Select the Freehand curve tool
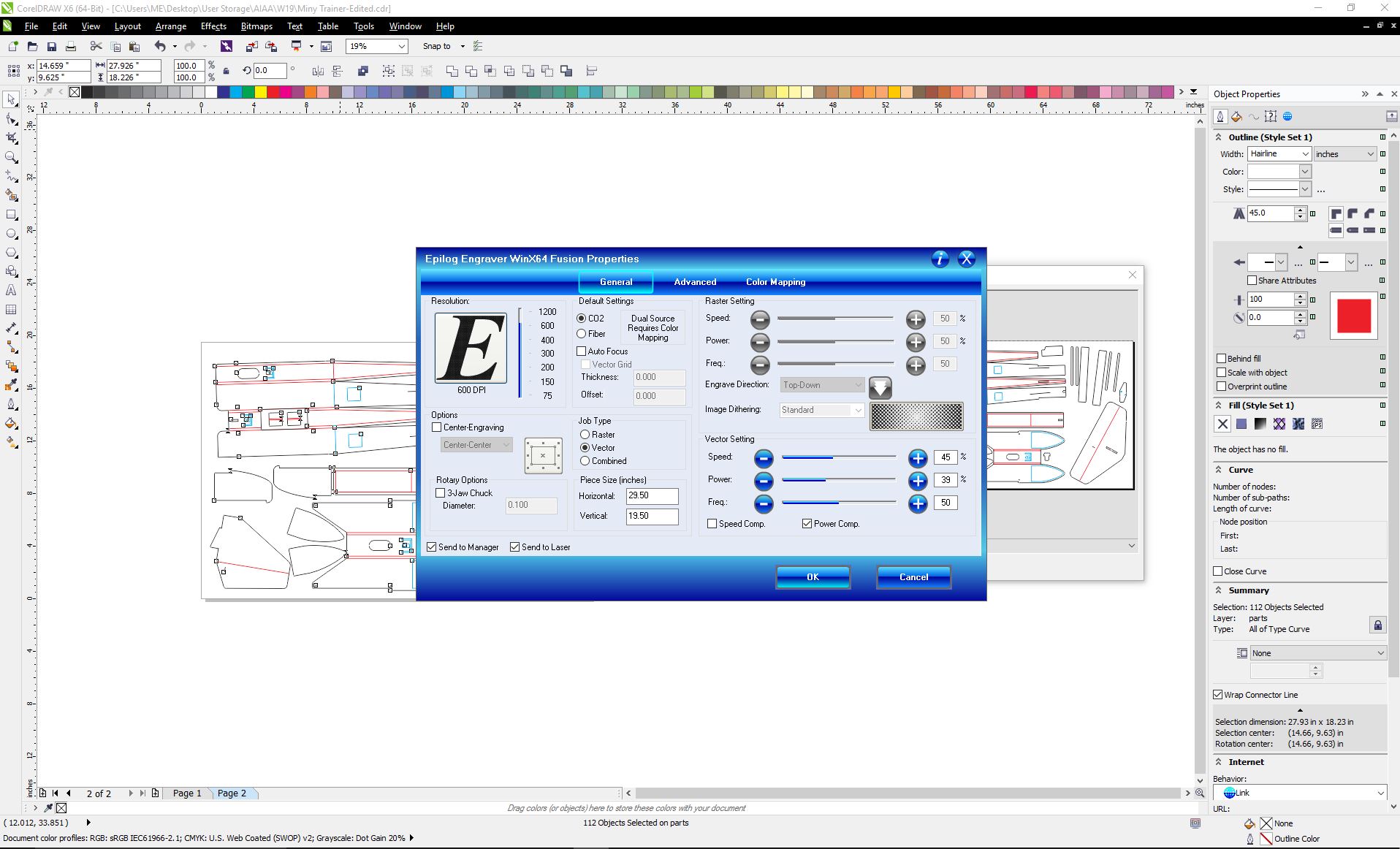The width and height of the screenshot is (1400, 849). coord(11,176)
